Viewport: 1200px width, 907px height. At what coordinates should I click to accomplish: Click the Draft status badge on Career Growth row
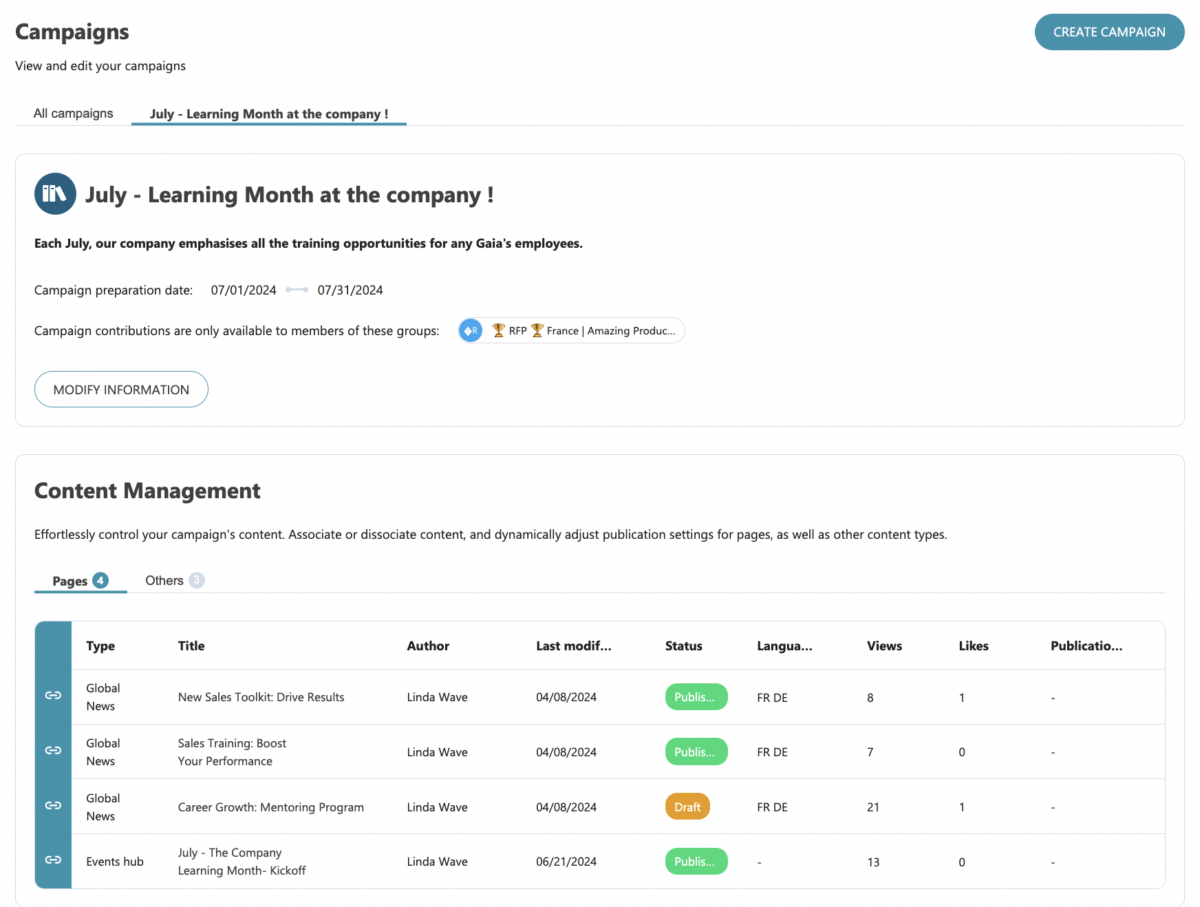tap(687, 806)
